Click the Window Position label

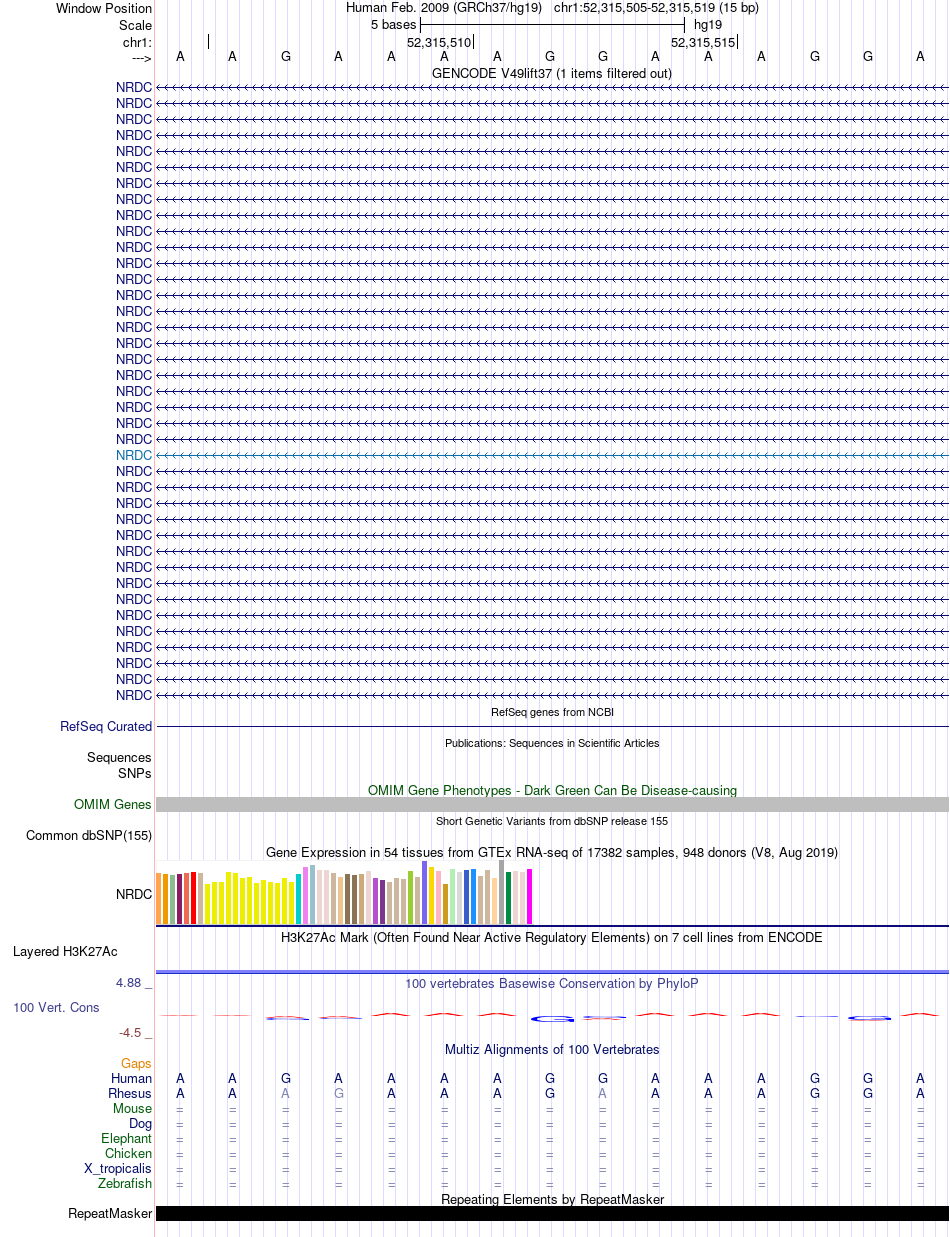coord(104,9)
